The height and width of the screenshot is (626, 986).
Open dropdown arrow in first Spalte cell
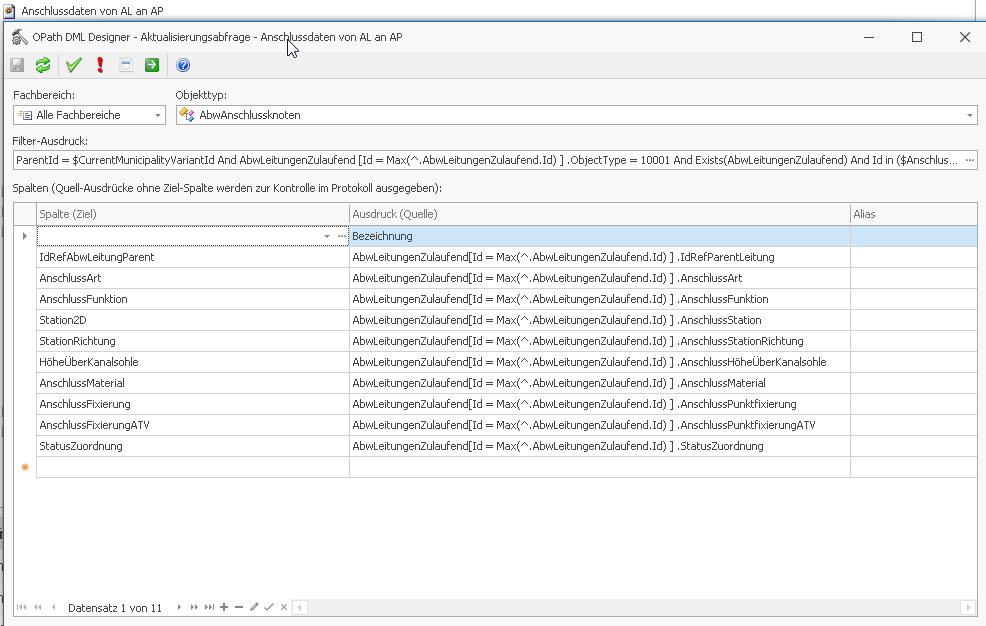(x=327, y=236)
